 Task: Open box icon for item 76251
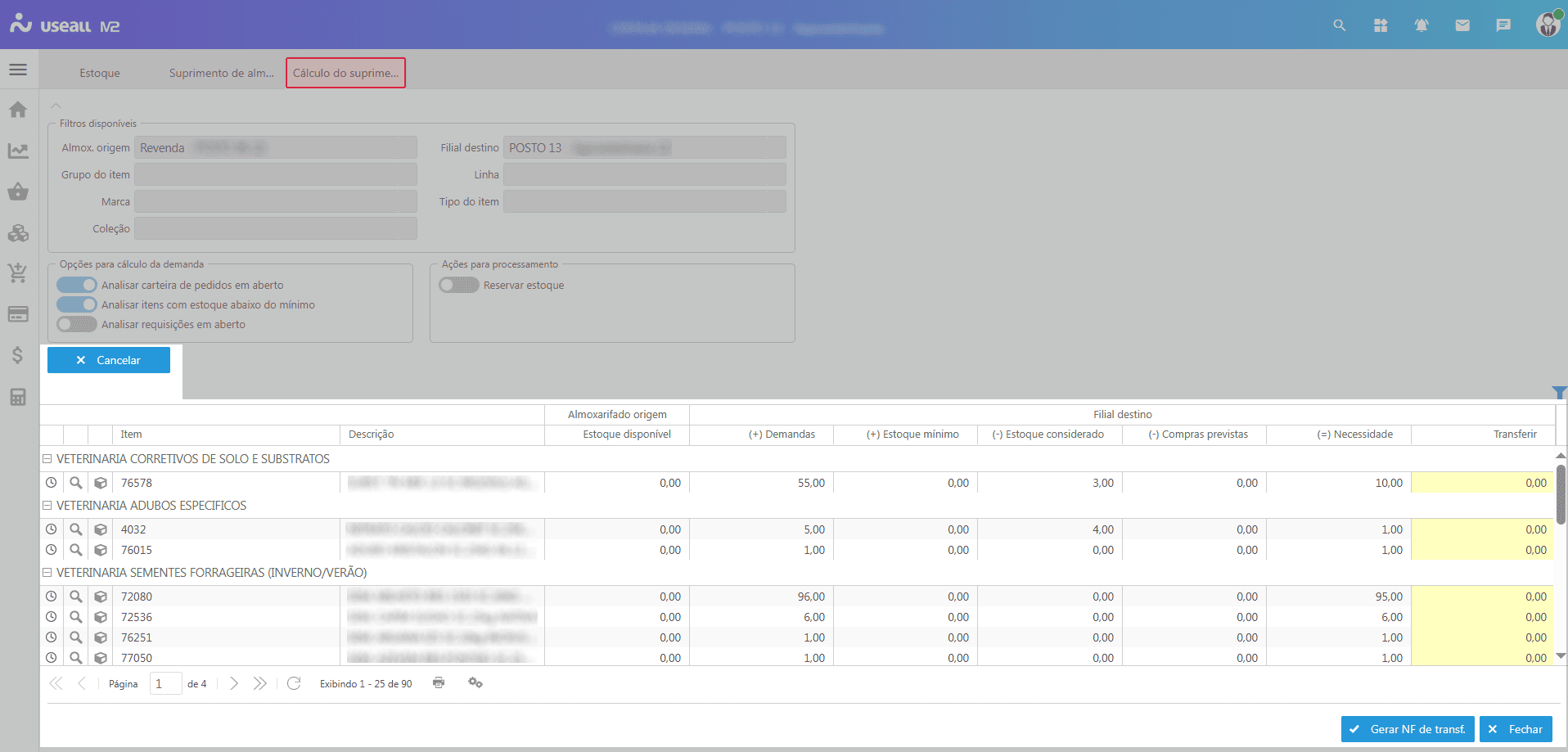click(101, 637)
